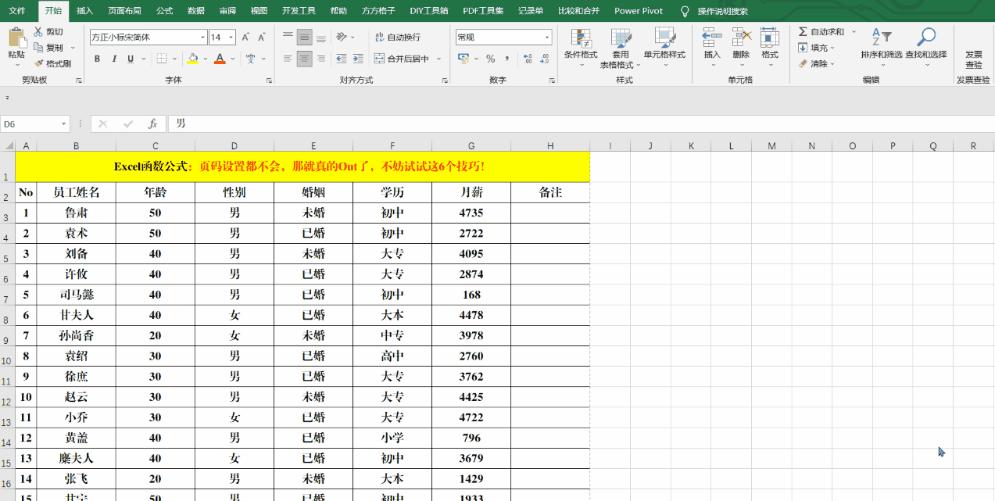Toggle Wrap Text (自动换行)
This screenshot has width=995, height=501.
point(397,37)
